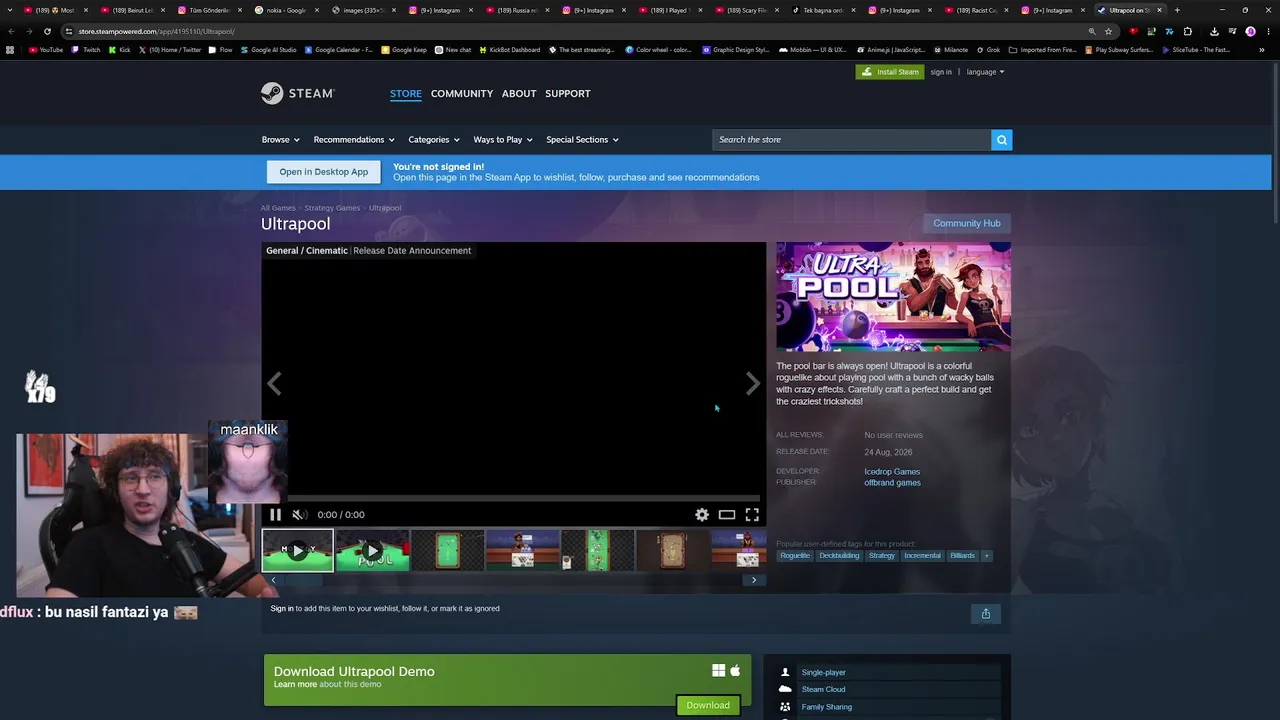Unmute the trailer video volume icon
Screen dimensions: 1280x720
(x=299, y=515)
